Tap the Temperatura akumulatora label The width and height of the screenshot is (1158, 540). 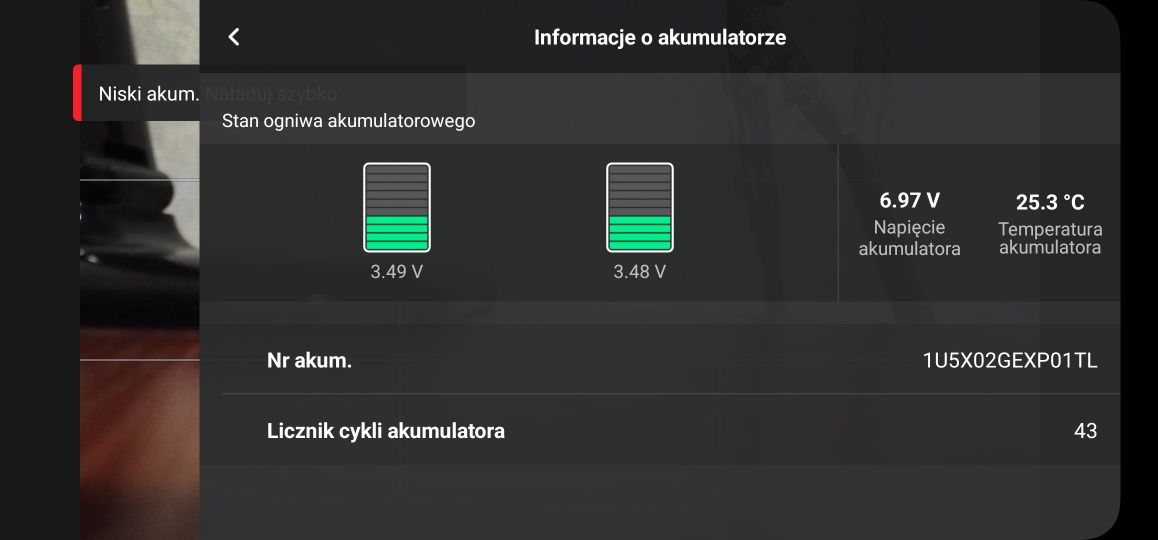coord(1050,239)
